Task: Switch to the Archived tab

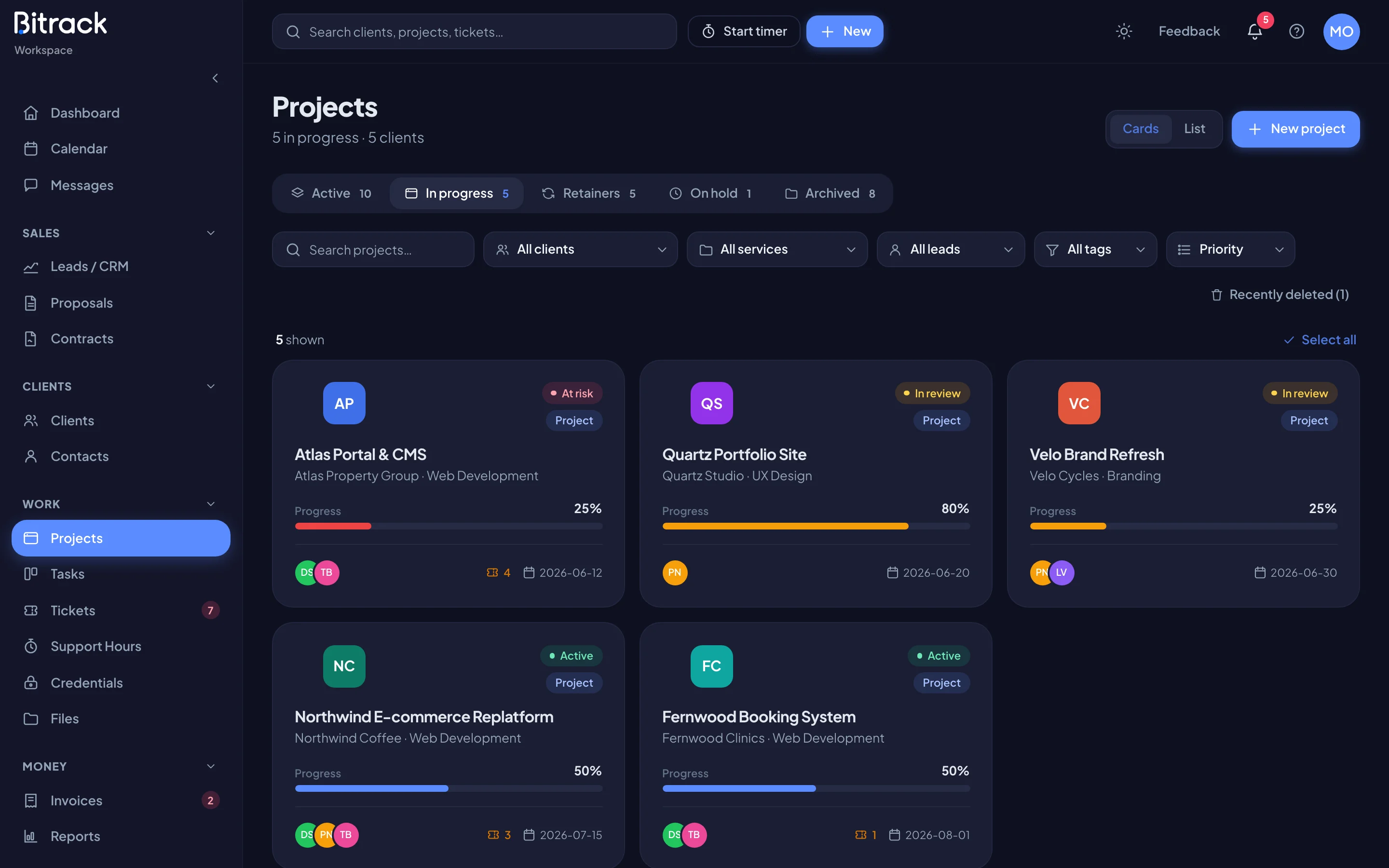Action: pyautogui.click(x=830, y=193)
